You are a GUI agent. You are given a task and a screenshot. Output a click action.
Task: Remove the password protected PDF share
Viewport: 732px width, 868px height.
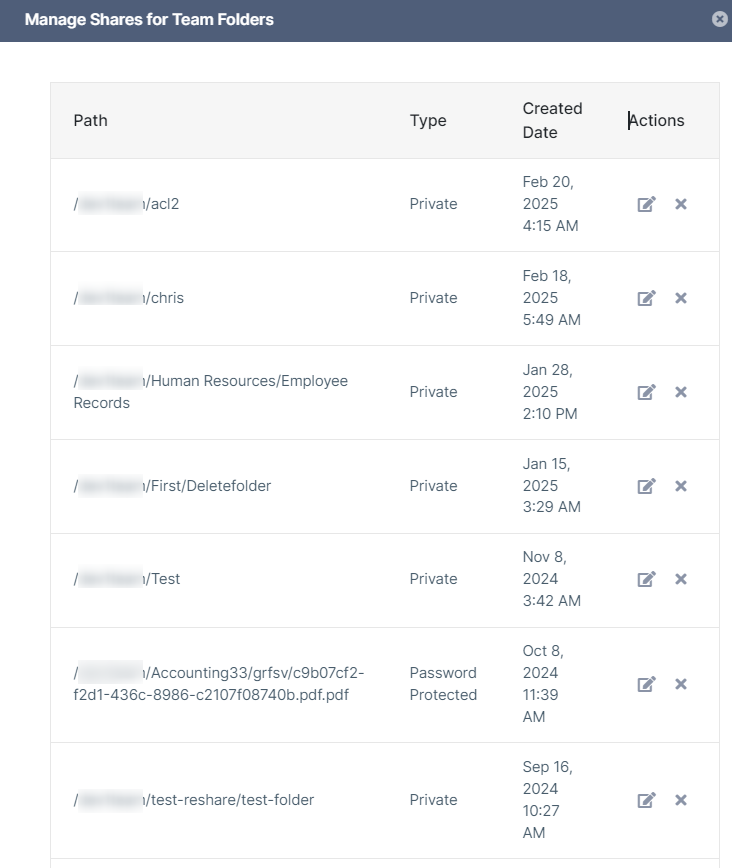tap(681, 684)
